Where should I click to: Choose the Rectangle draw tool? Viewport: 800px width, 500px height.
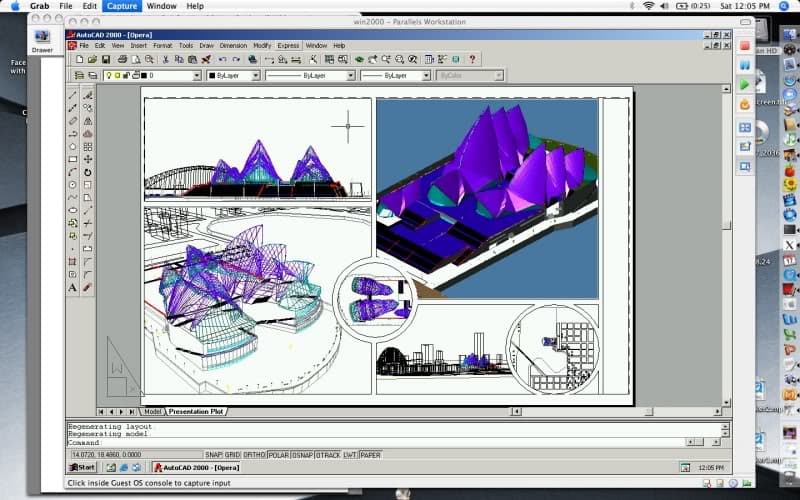click(x=73, y=159)
